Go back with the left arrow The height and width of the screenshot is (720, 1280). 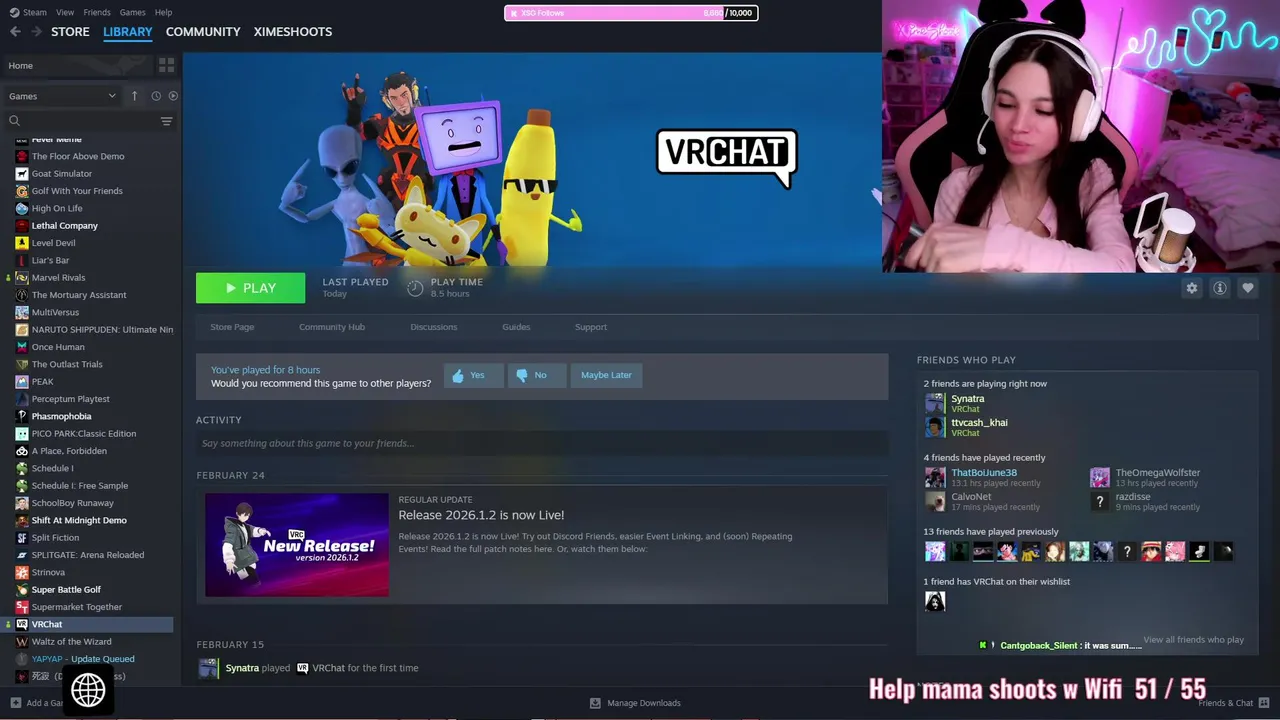click(x=15, y=31)
